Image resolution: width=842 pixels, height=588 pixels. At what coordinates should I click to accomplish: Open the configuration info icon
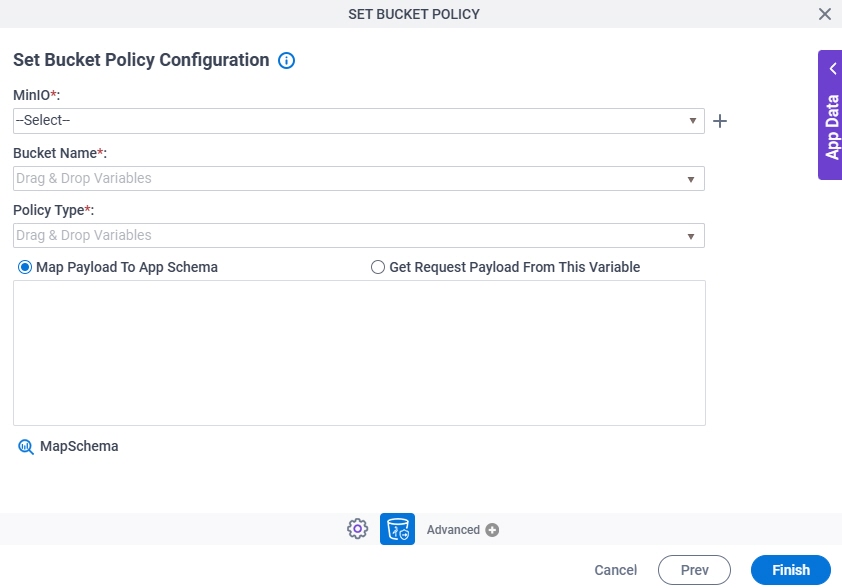[x=286, y=60]
